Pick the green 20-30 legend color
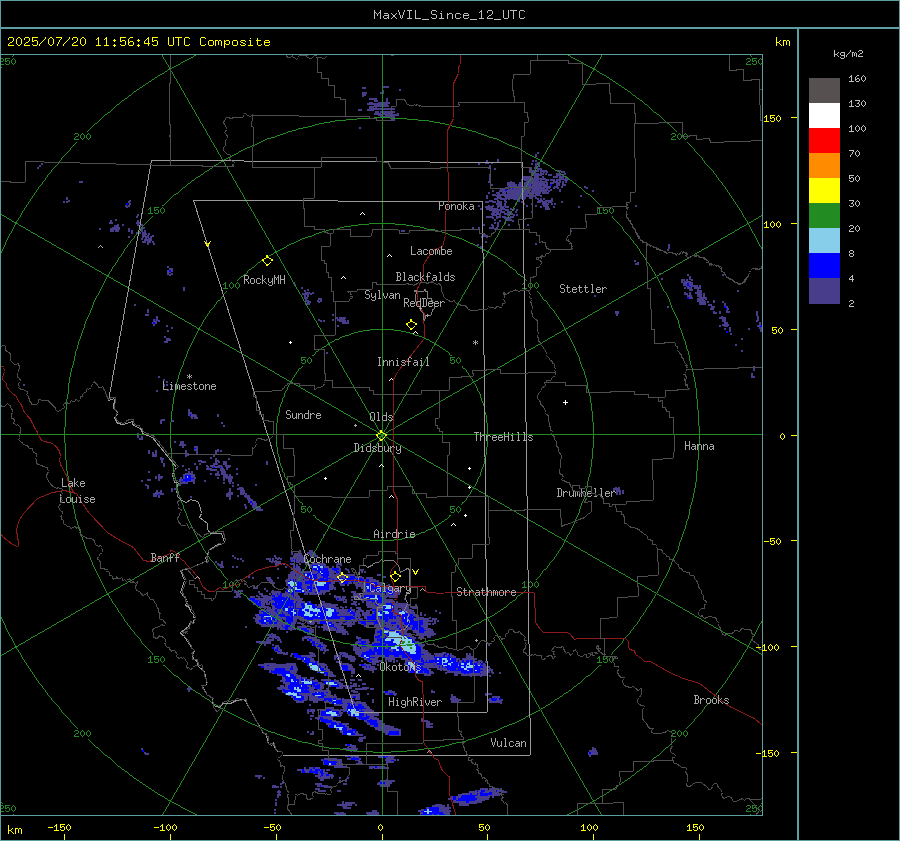Viewport: 900px width, 841px height. [824, 216]
